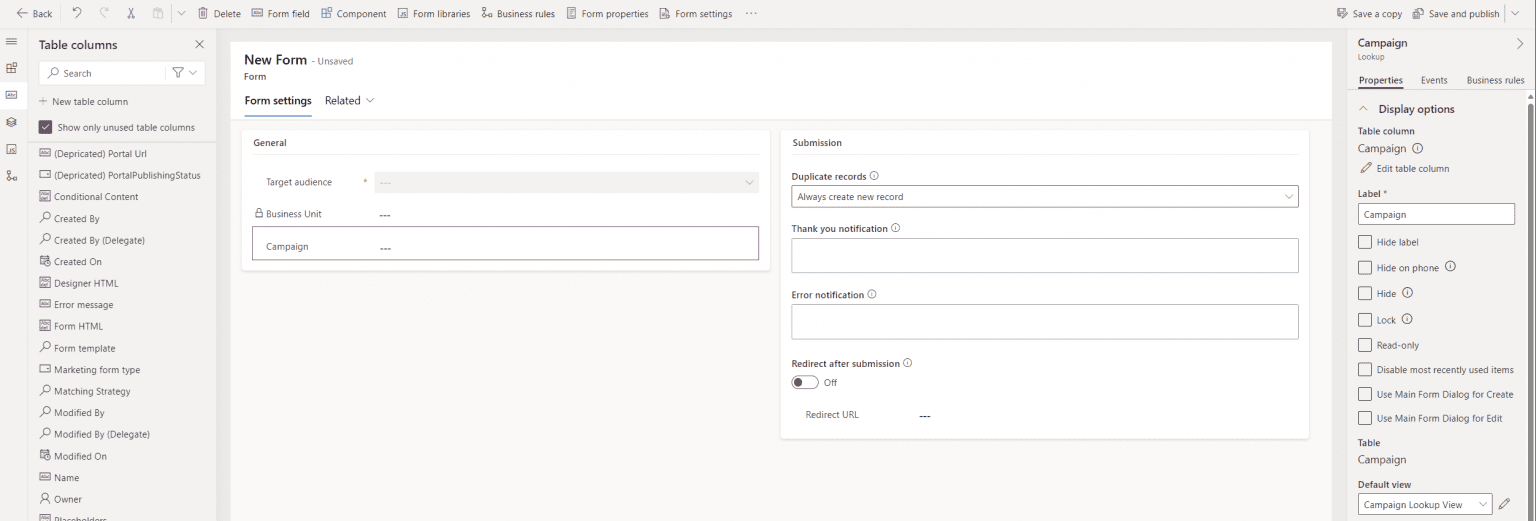Click Edit table column link

(1404, 168)
